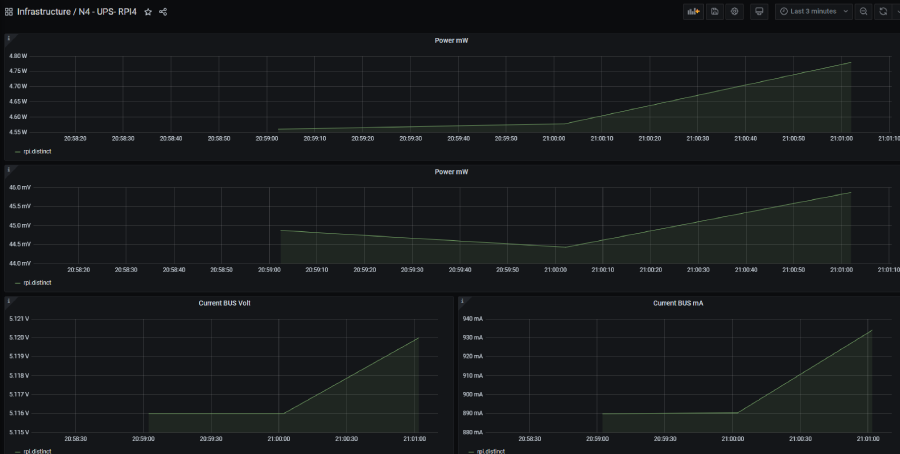Refresh the dashboard
The height and width of the screenshot is (454, 900).
click(x=882, y=11)
